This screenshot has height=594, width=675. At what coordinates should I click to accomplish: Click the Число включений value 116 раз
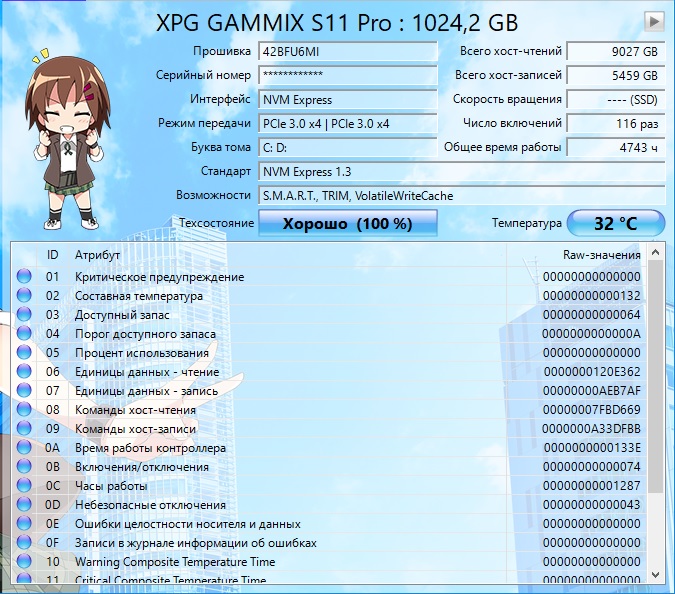(x=616, y=124)
